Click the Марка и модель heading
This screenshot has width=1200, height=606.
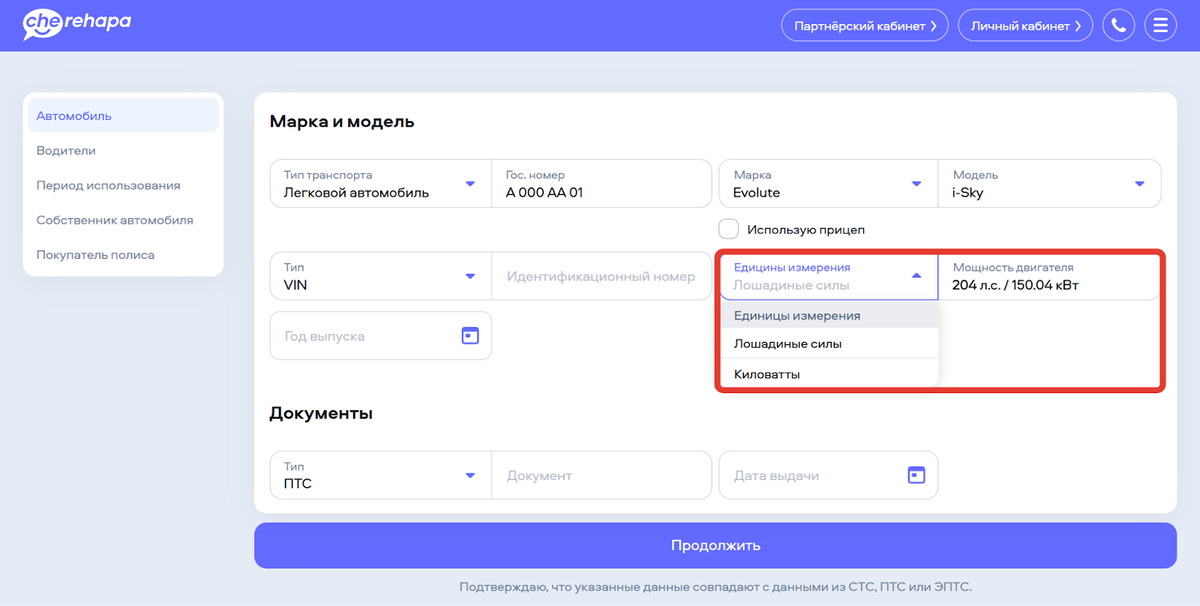pos(342,122)
